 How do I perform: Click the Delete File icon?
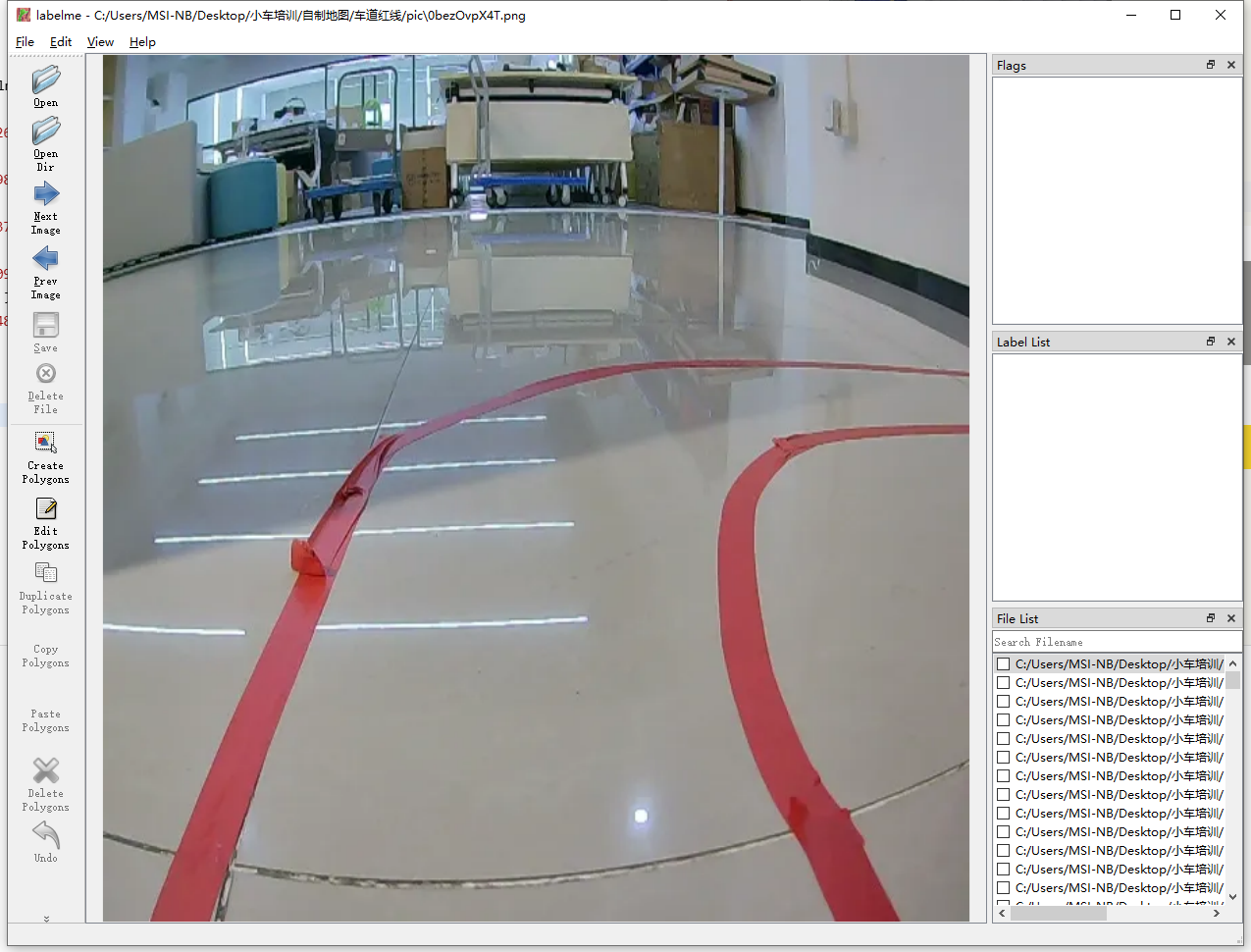point(45,374)
